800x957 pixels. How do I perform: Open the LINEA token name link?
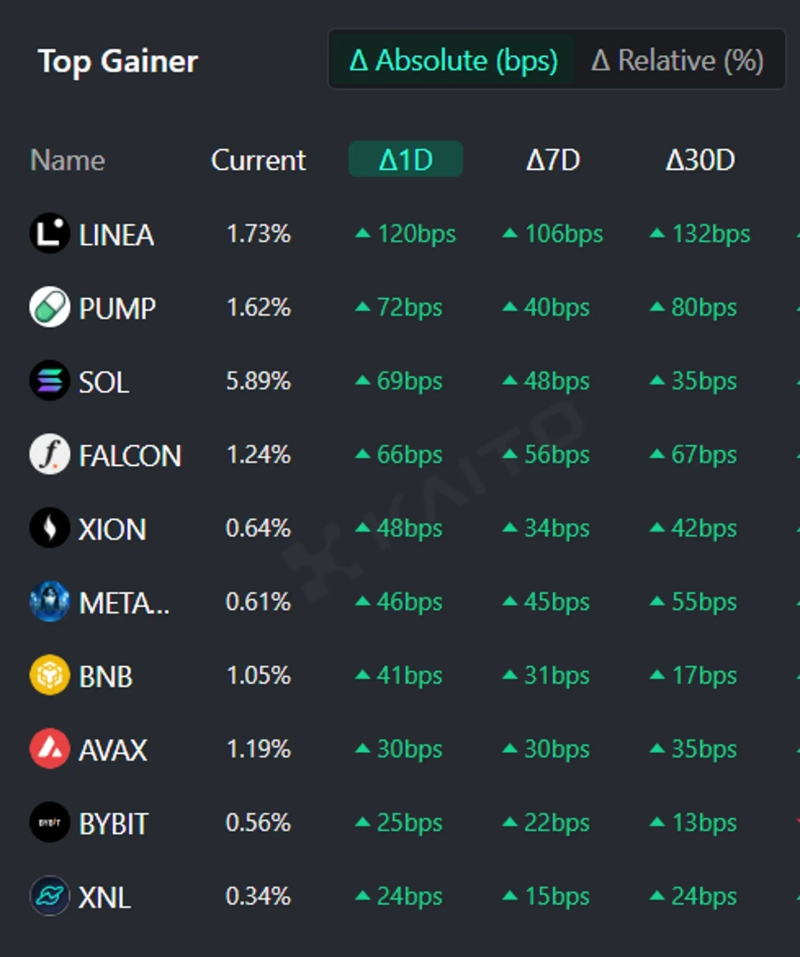tap(116, 235)
